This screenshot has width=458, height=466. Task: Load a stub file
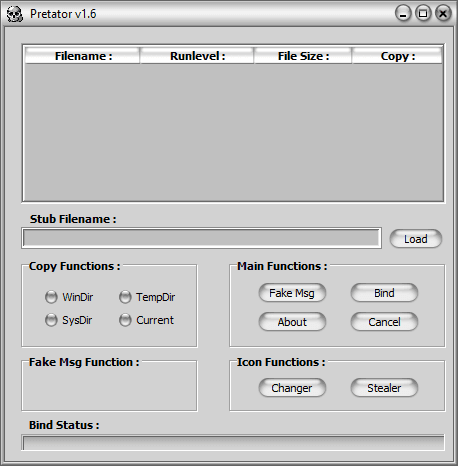click(x=416, y=239)
